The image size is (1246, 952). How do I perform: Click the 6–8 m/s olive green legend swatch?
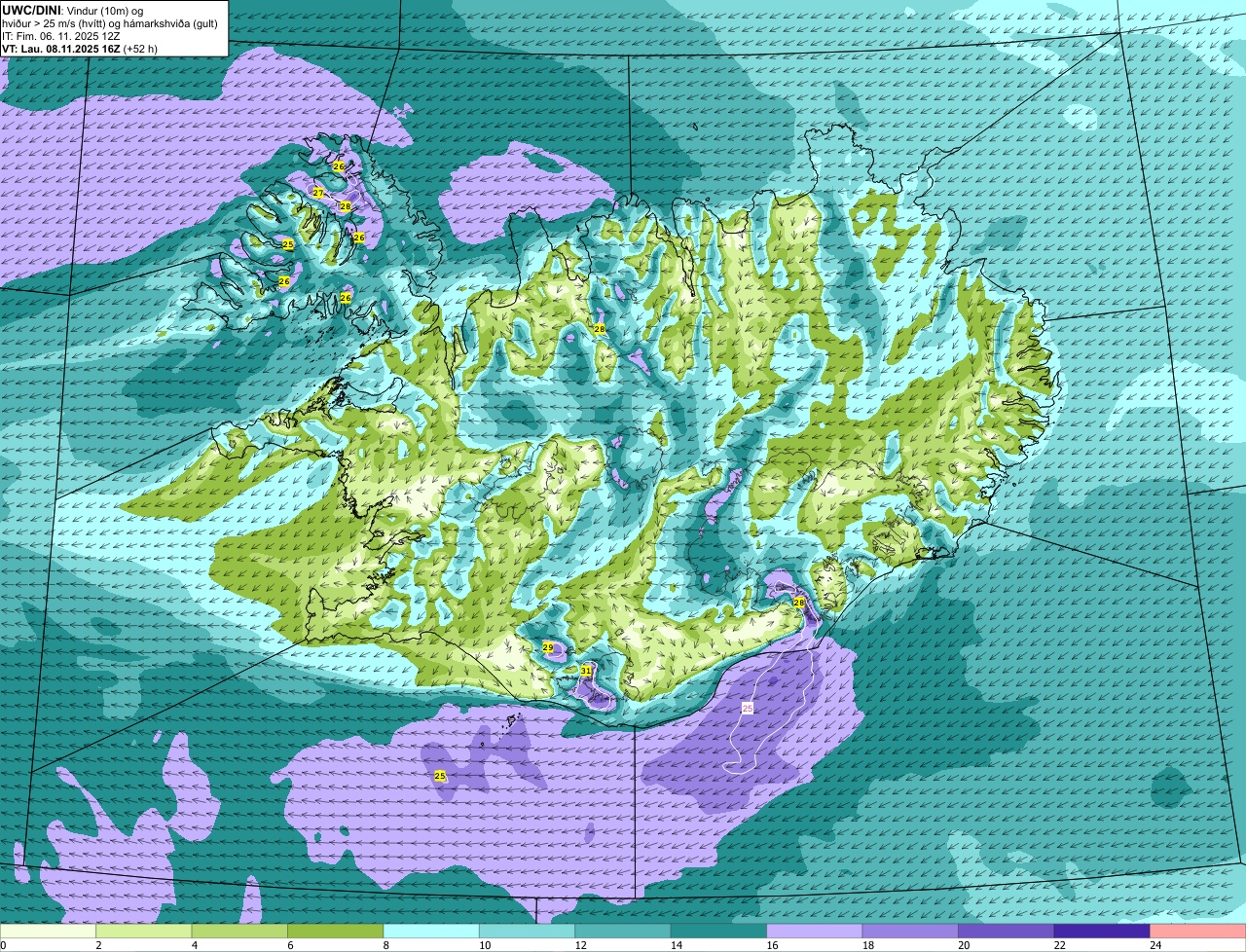click(336, 931)
